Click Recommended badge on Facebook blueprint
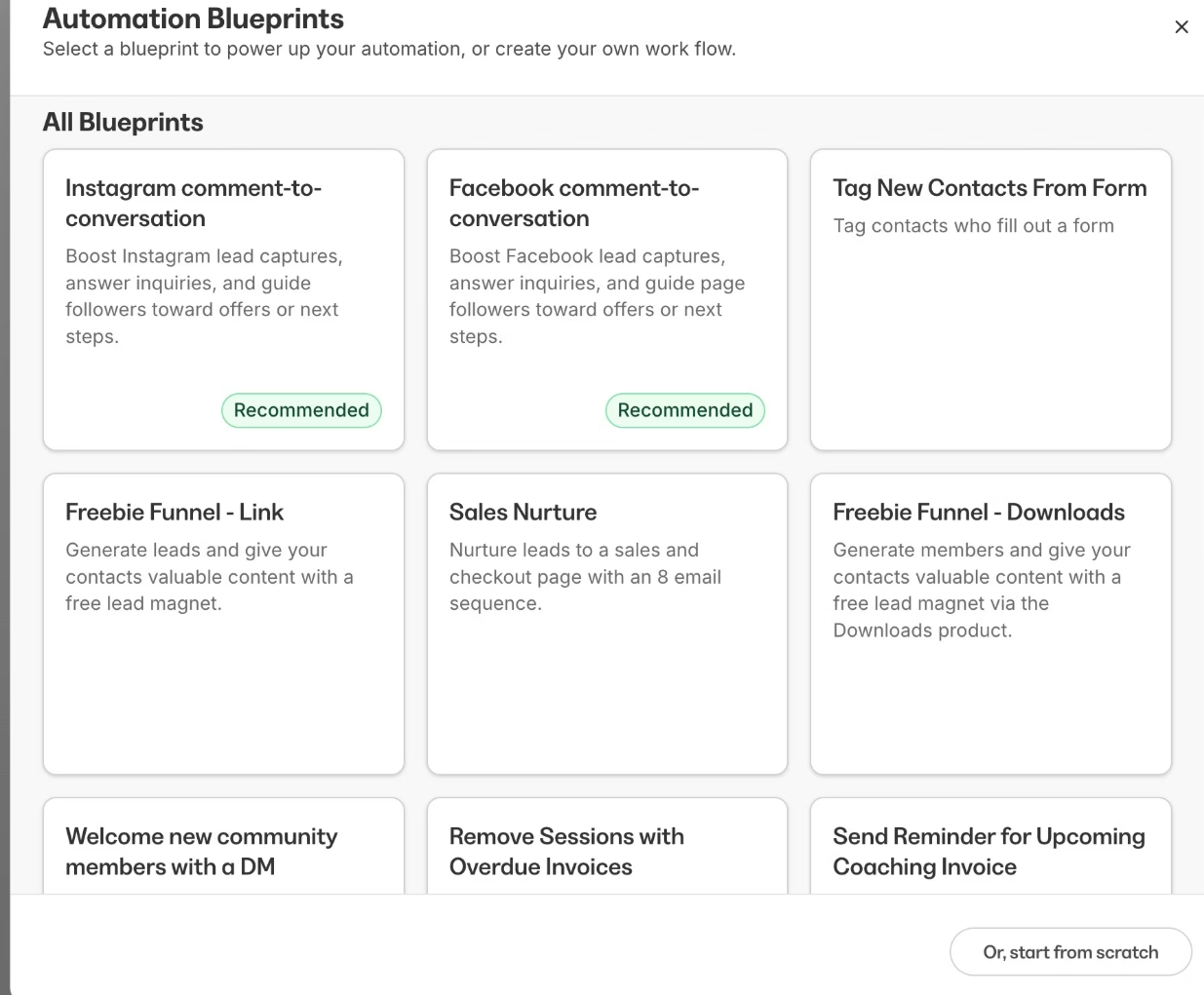This screenshot has height=995, width=1204. coord(685,410)
